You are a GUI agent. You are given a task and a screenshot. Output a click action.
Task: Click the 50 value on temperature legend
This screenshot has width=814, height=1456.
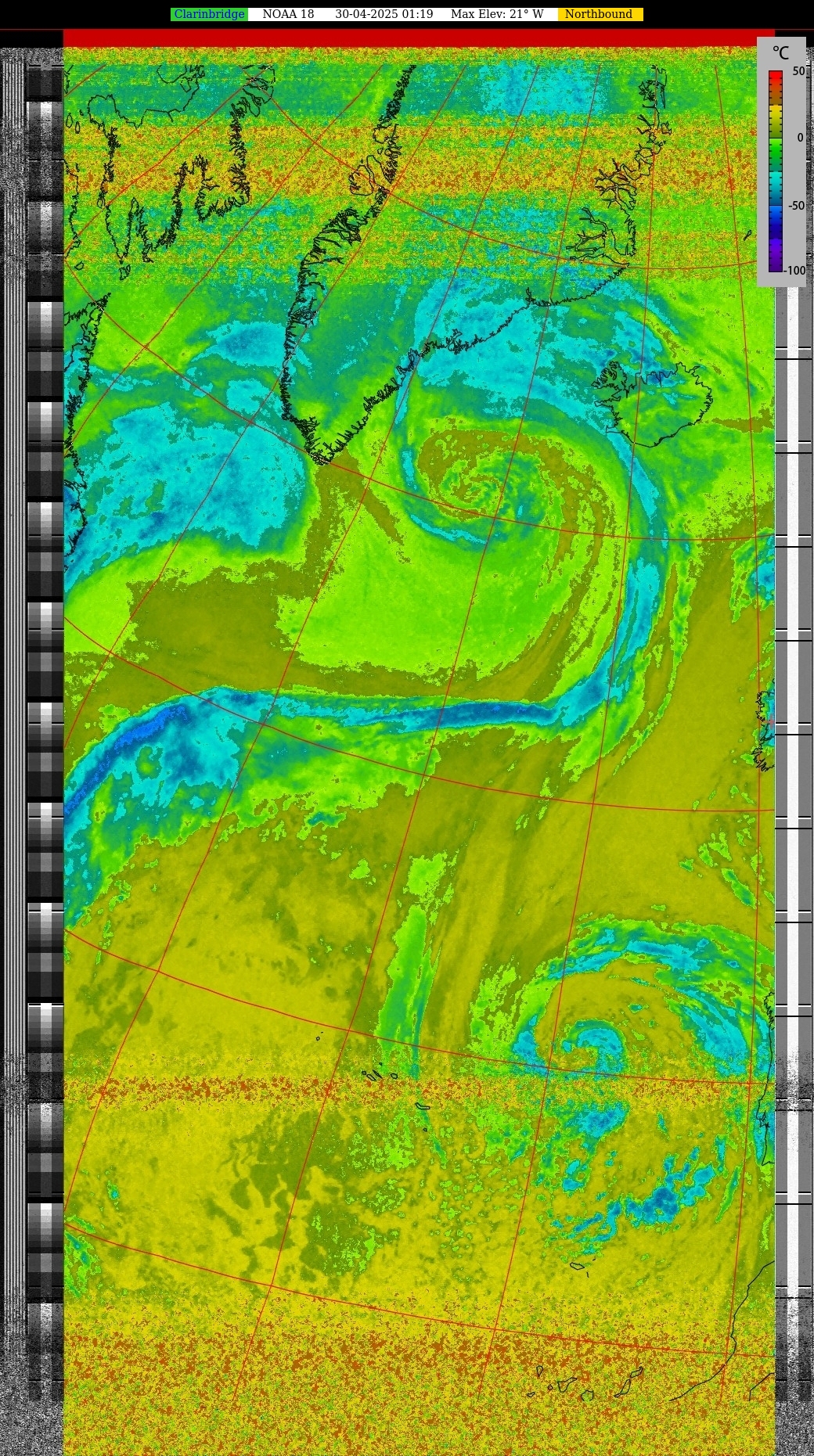pos(798,71)
